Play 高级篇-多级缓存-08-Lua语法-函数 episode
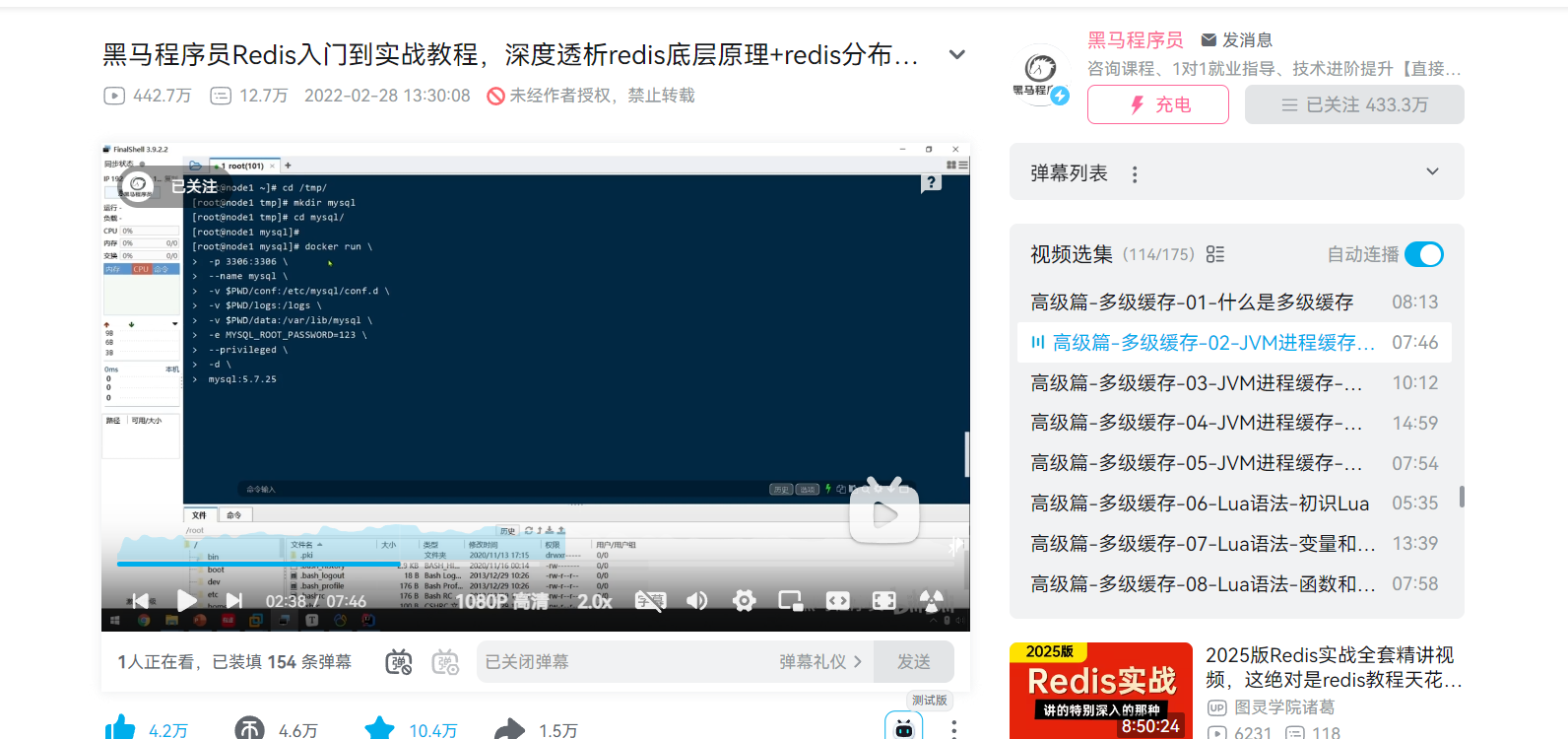This screenshot has height=739, width=1568. [x=1234, y=584]
